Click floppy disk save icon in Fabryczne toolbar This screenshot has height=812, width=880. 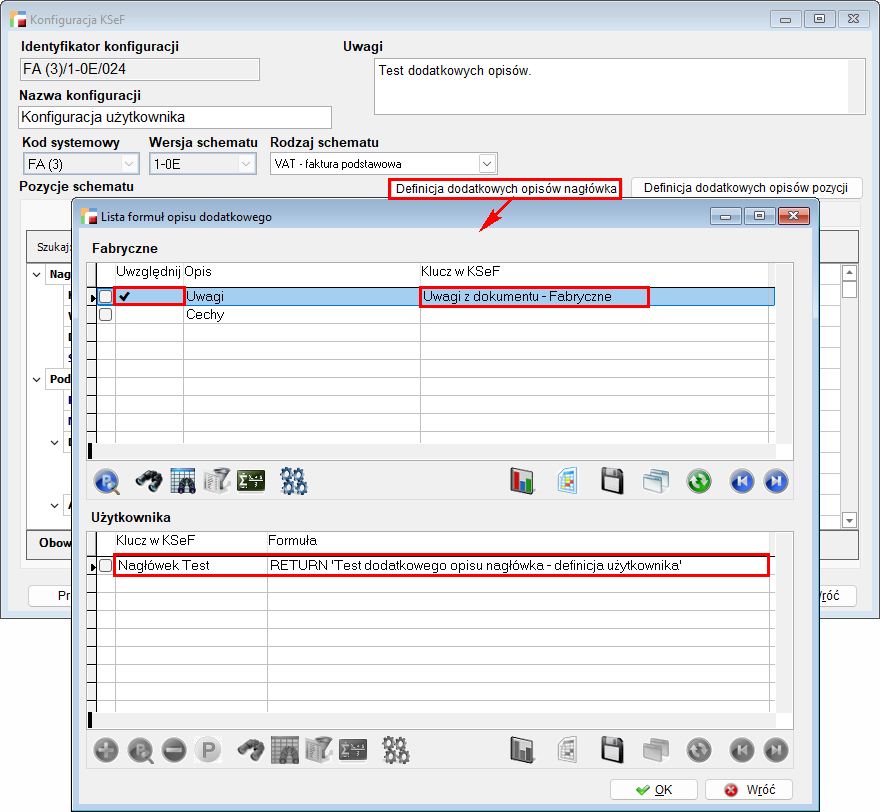[613, 481]
